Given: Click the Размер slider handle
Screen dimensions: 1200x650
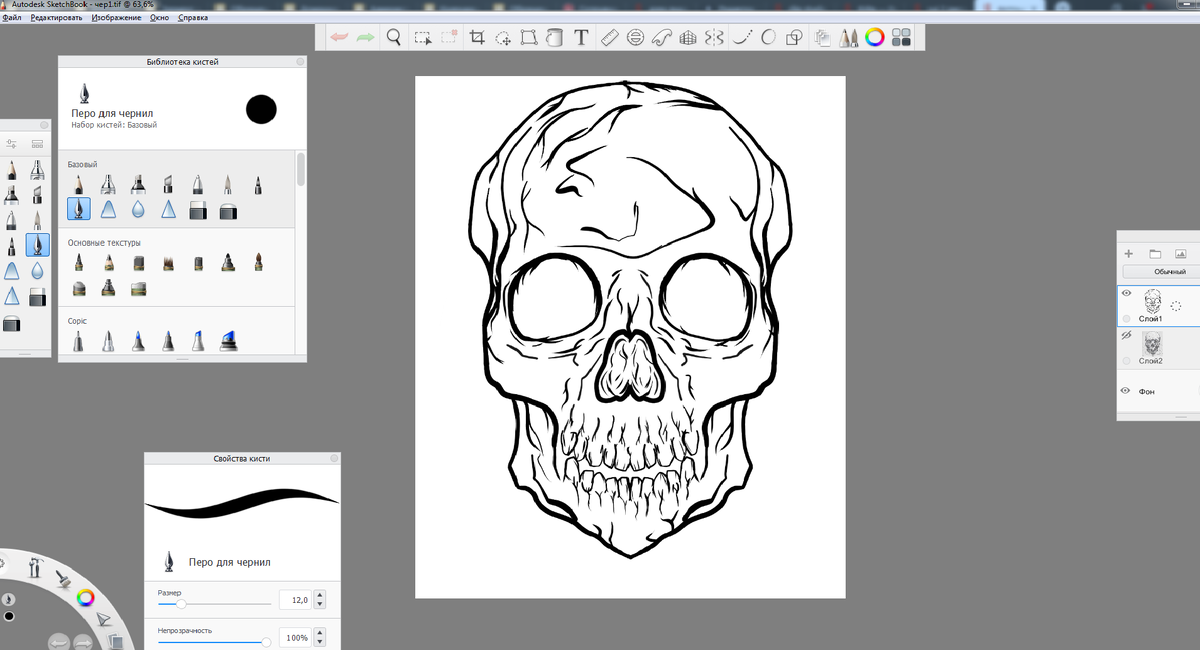Looking at the screenshot, I should 181,604.
